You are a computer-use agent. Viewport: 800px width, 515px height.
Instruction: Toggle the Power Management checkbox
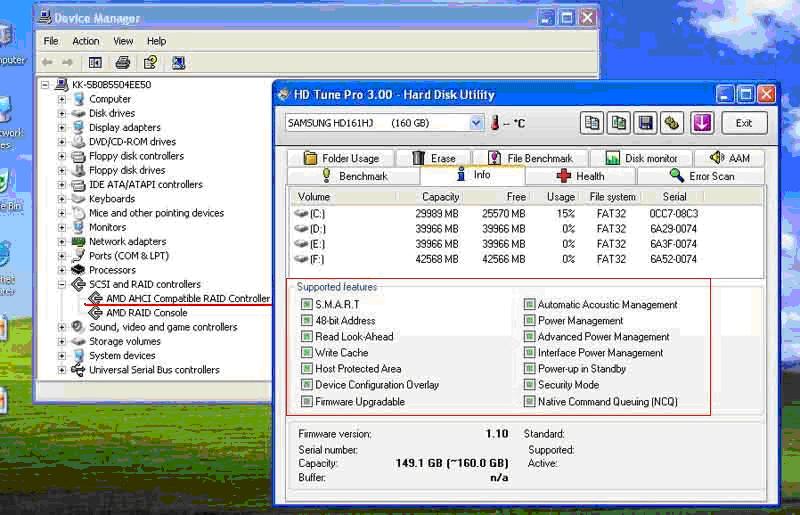point(529,321)
